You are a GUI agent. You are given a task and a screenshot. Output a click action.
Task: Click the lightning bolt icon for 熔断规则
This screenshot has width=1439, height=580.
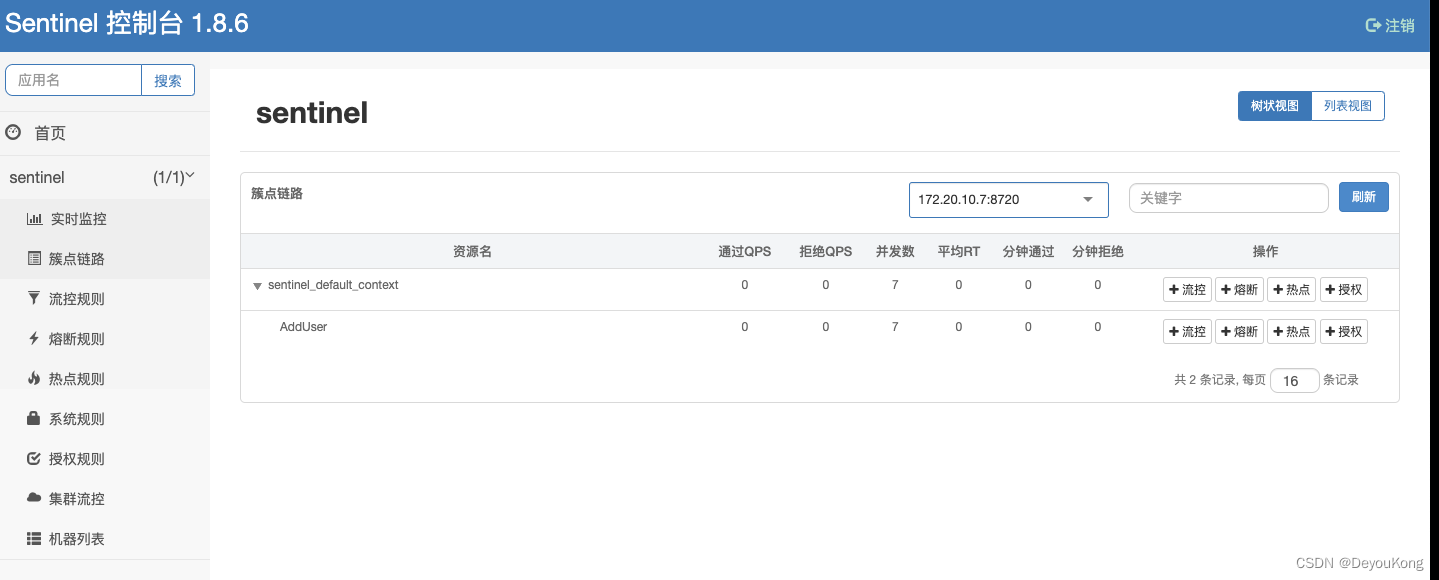34,338
